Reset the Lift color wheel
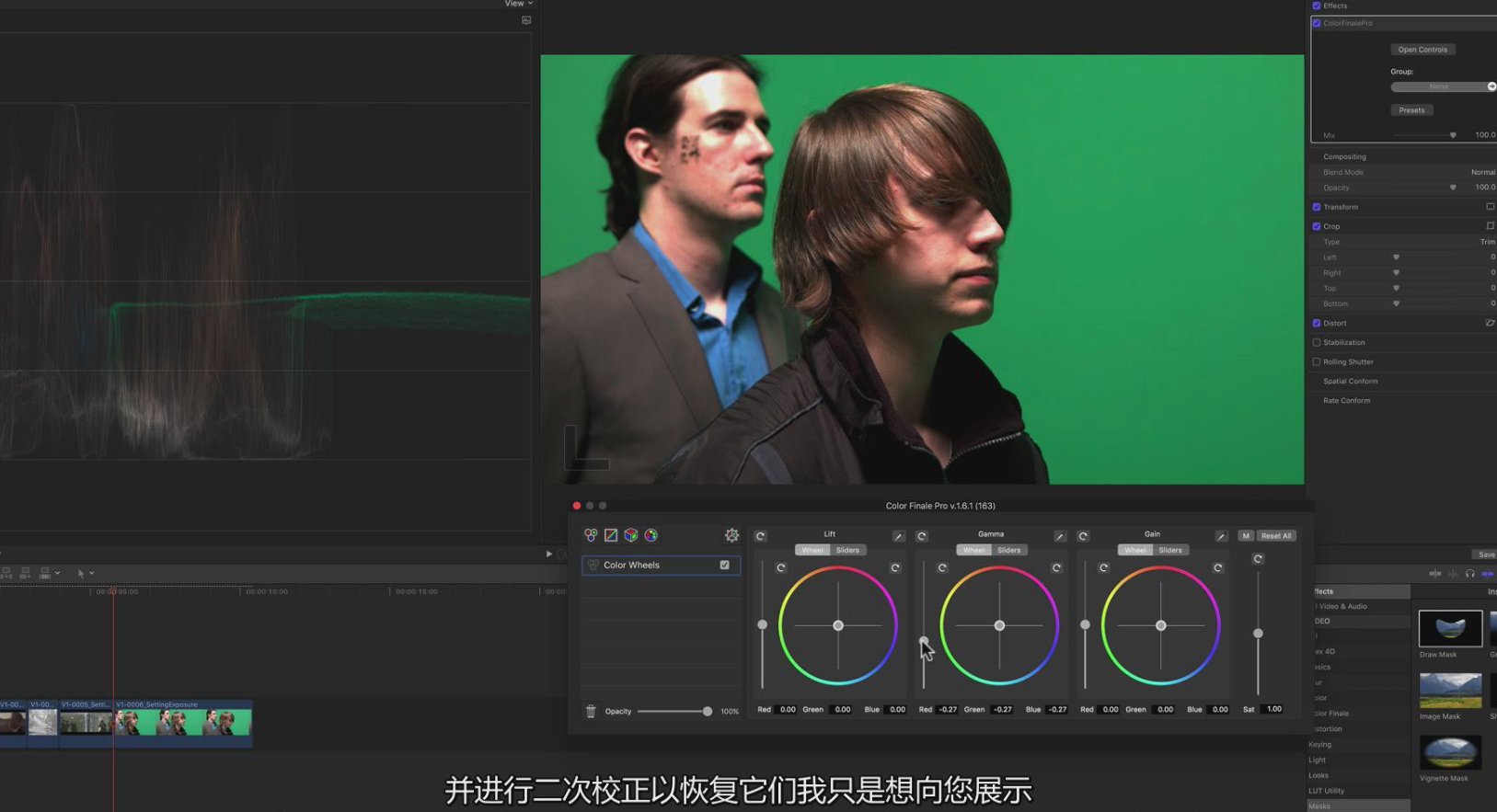This screenshot has width=1497, height=812. coord(895,567)
